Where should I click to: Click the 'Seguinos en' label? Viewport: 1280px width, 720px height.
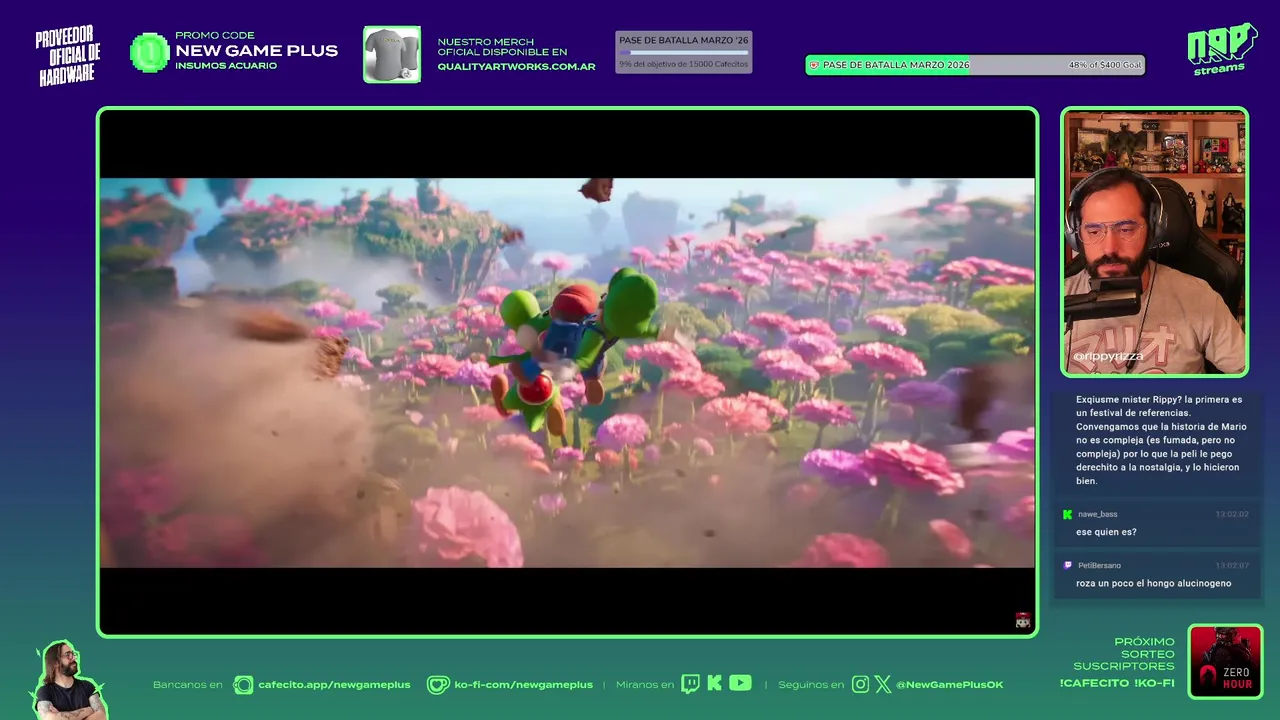coord(810,685)
